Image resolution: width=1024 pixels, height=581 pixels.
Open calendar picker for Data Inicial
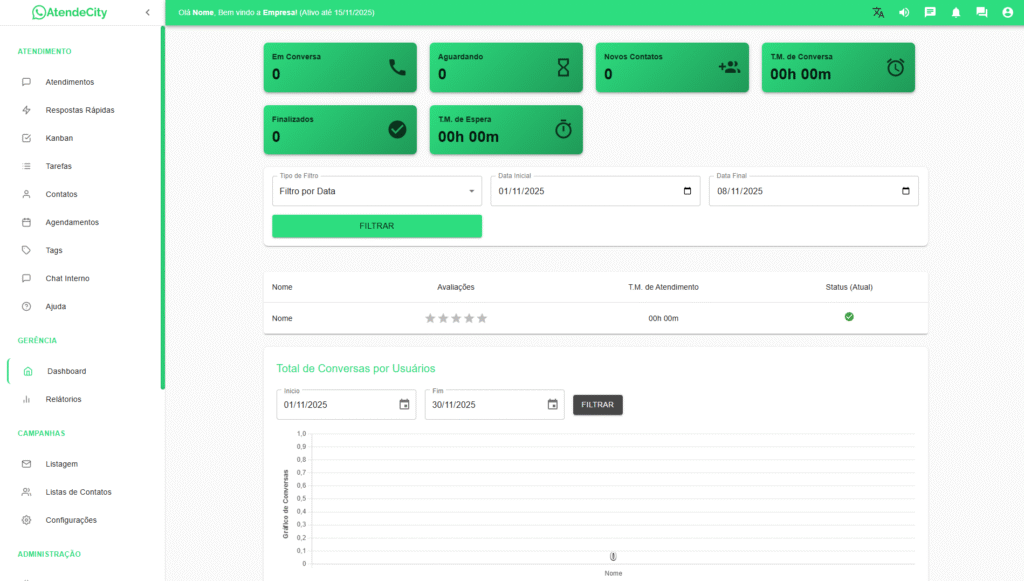point(687,191)
